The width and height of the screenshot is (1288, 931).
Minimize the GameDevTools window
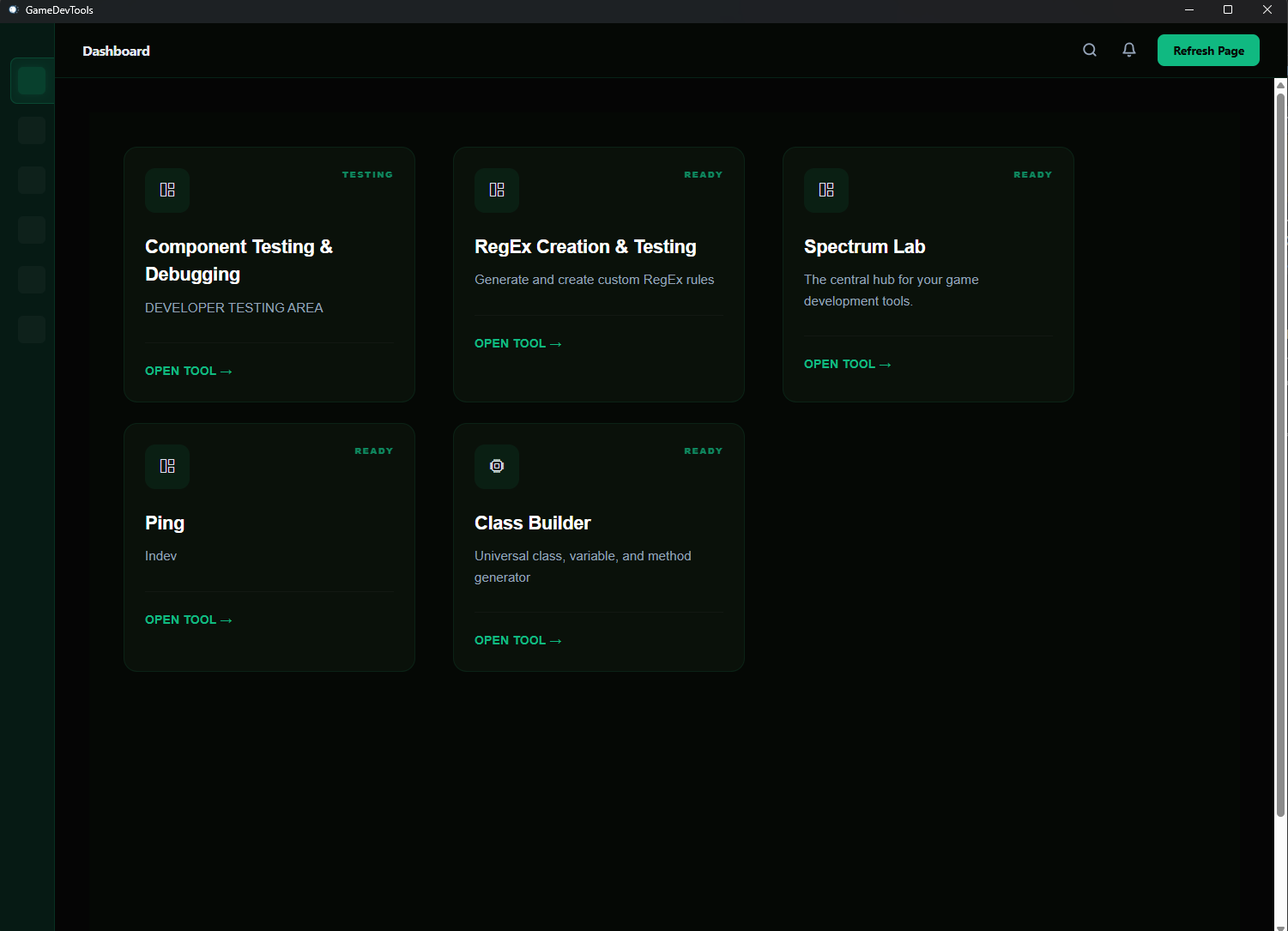tap(1189, 10)
